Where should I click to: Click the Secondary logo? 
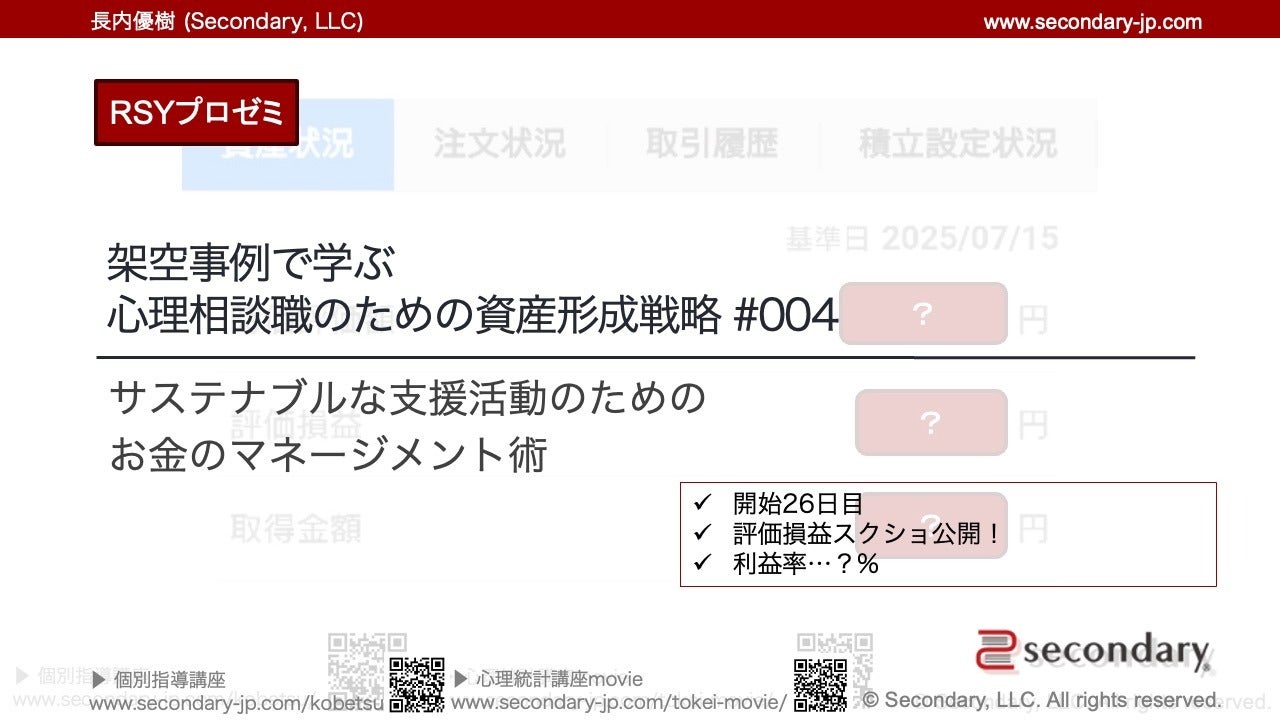[1094, 651]
